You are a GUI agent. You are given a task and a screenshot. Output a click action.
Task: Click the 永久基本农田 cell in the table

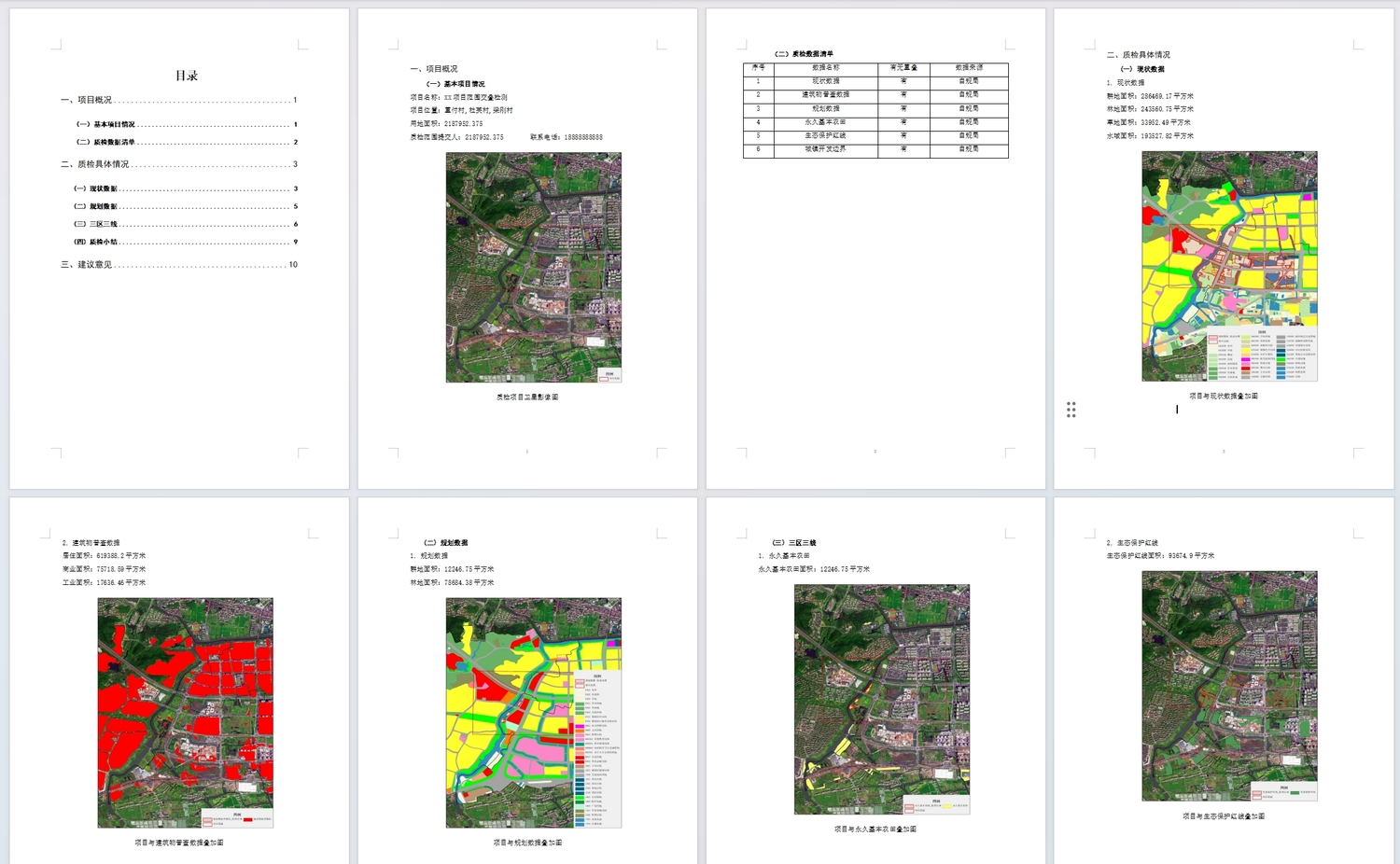tap(826, 122)
